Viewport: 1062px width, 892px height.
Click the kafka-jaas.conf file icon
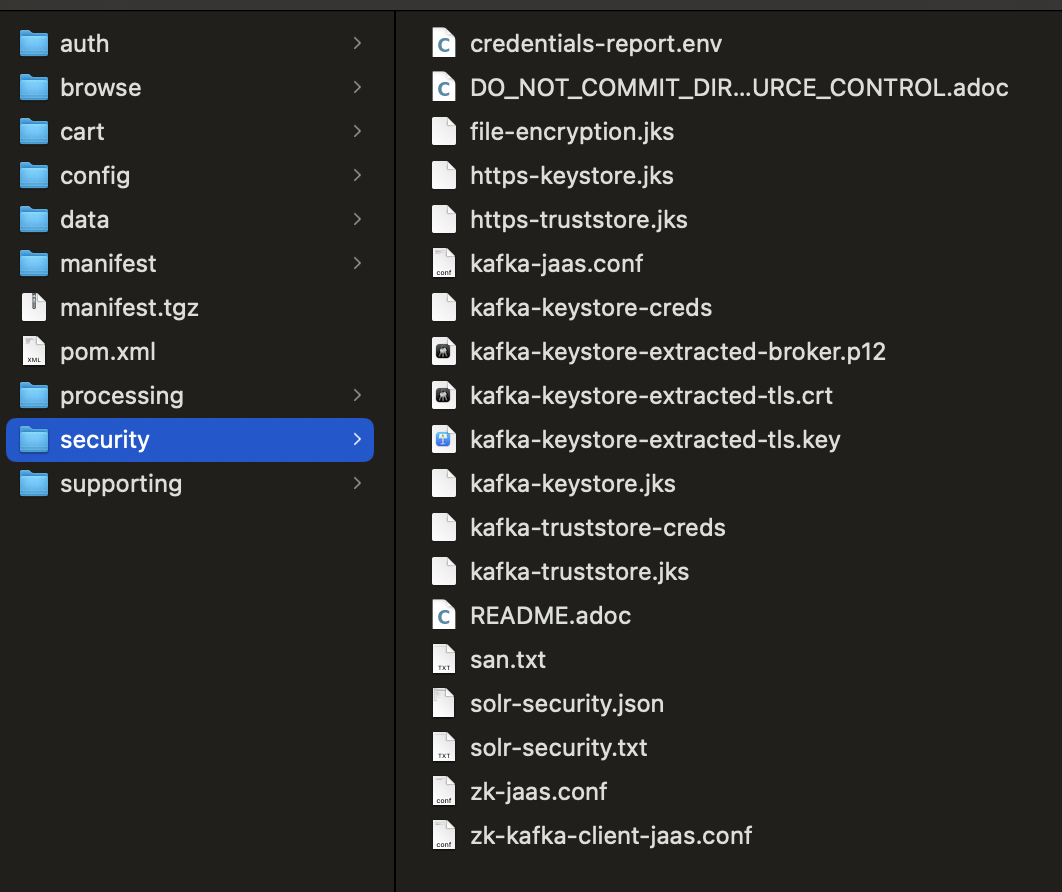pyautogui.click(x=444, y=264)
